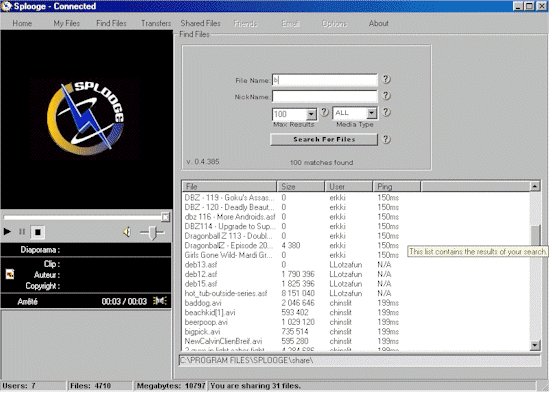This screenshot has width=550, height=393.
Task: Open help for Search For Files button
Action: pyautogui.click(x=386, y=139)
